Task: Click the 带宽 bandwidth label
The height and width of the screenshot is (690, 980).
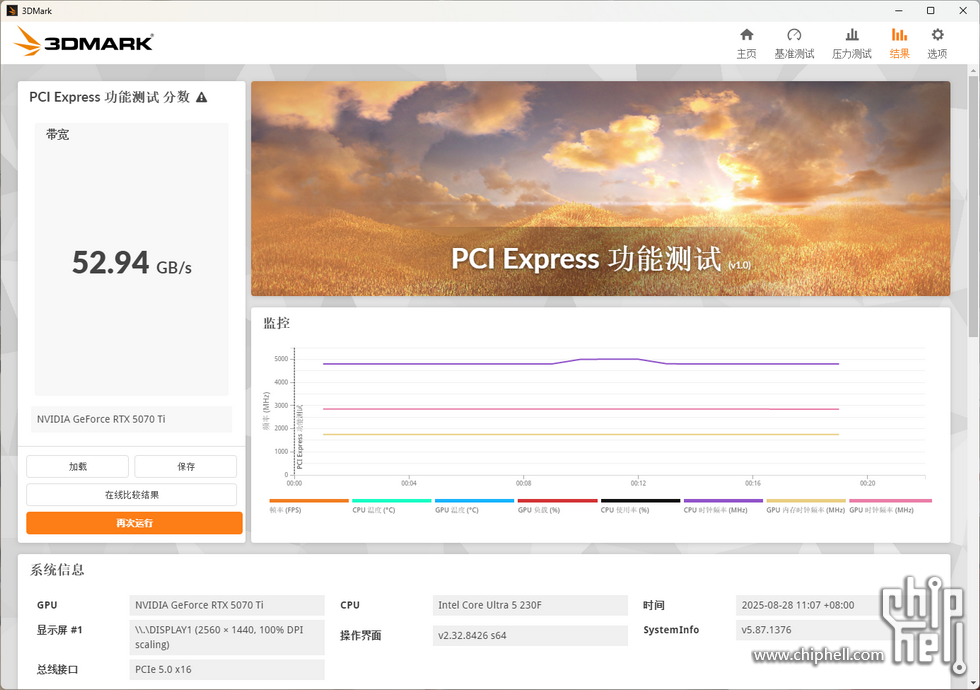Action: [58, 134]
